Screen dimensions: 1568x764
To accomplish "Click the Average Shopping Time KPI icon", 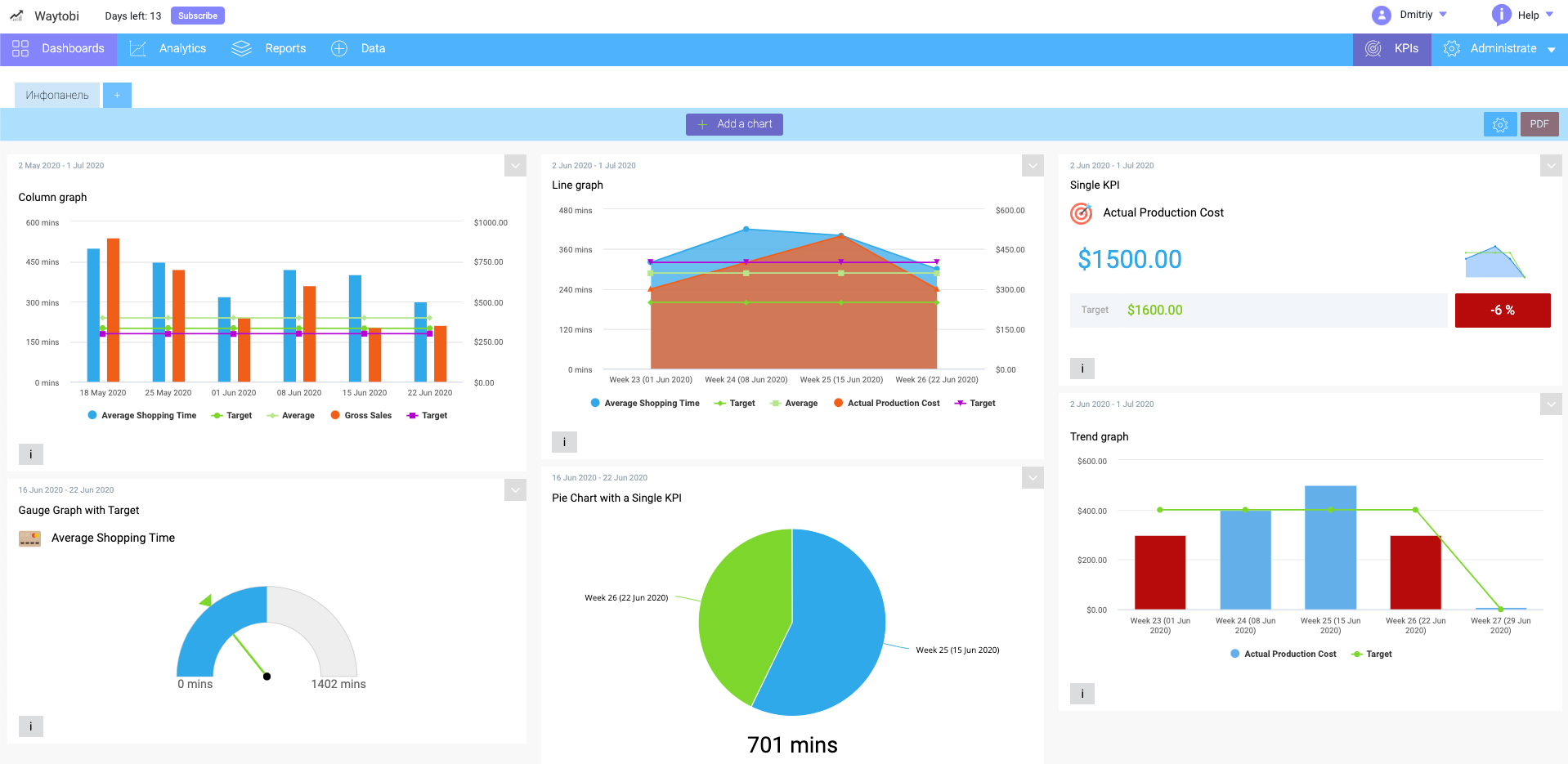I will [x=30, y=538].
